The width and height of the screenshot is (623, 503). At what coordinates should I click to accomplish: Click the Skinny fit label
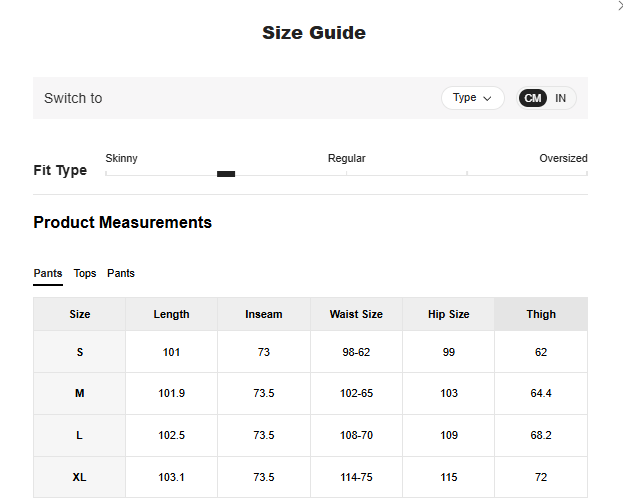point(122,158)
